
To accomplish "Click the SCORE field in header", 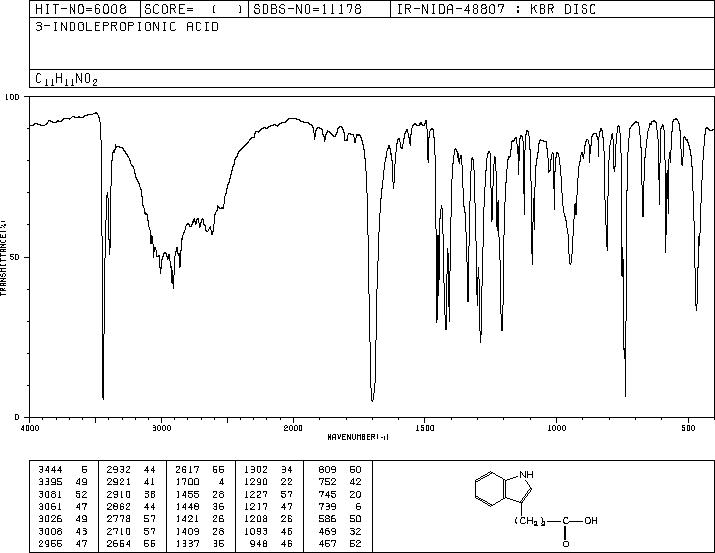I will (x=194, y=9).
